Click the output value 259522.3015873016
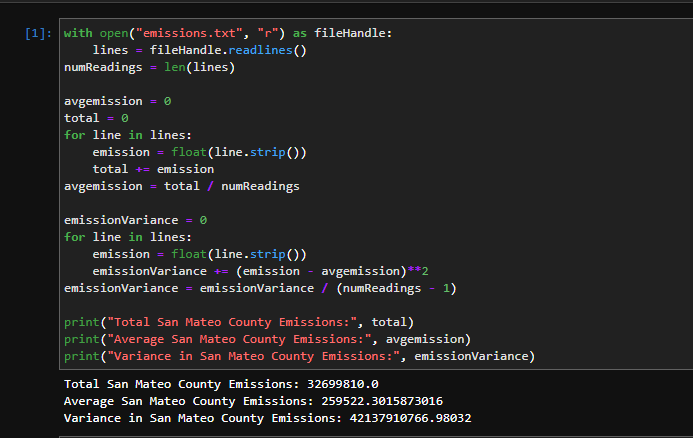 click(382, 401)
